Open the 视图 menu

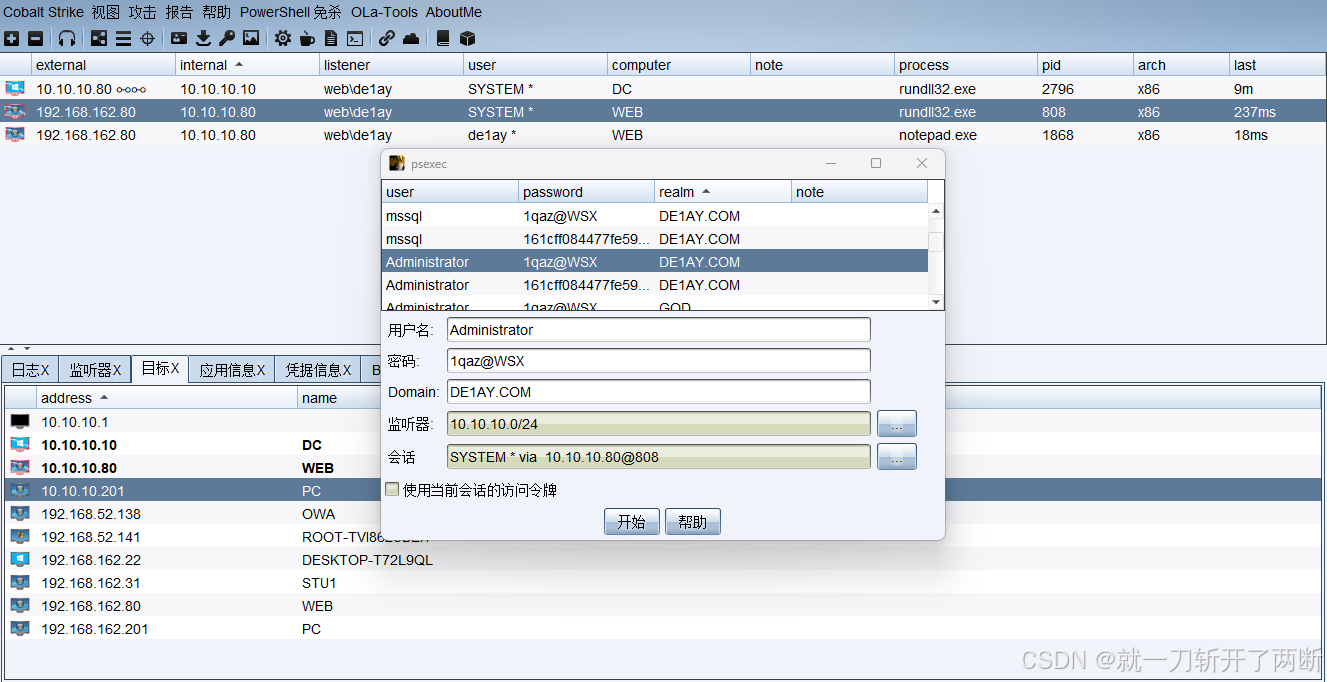(x=105, y=12)
